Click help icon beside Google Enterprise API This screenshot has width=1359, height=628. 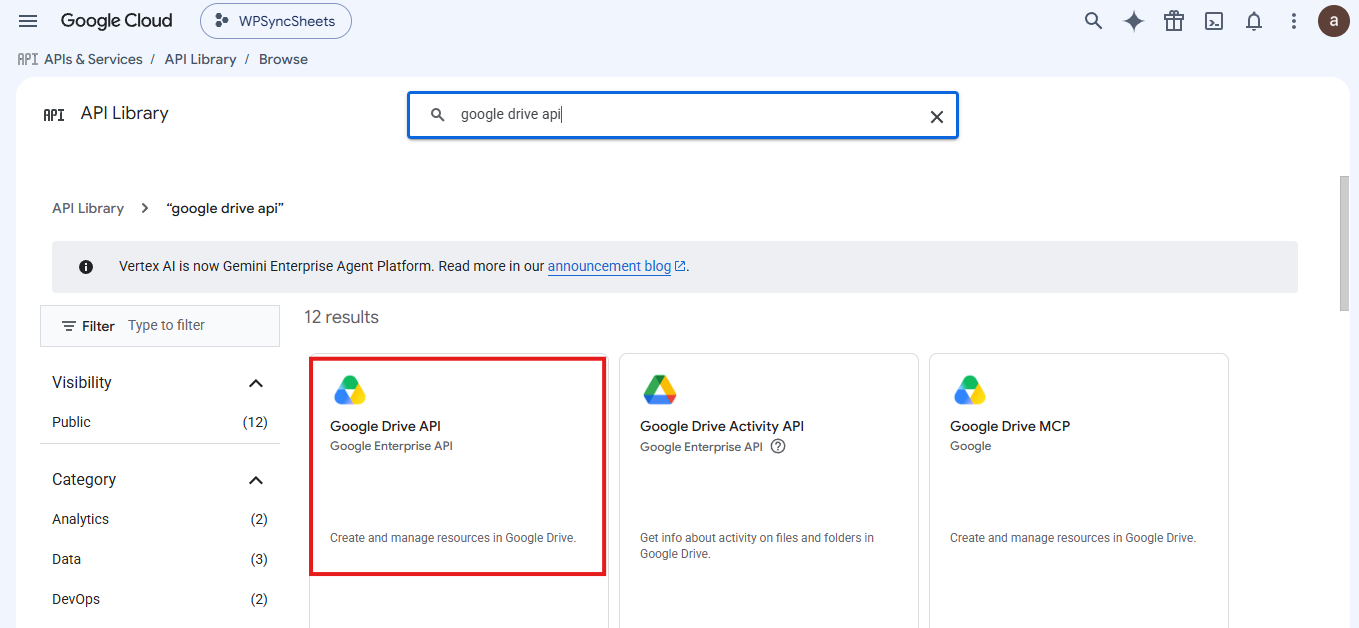coord(778,446)
